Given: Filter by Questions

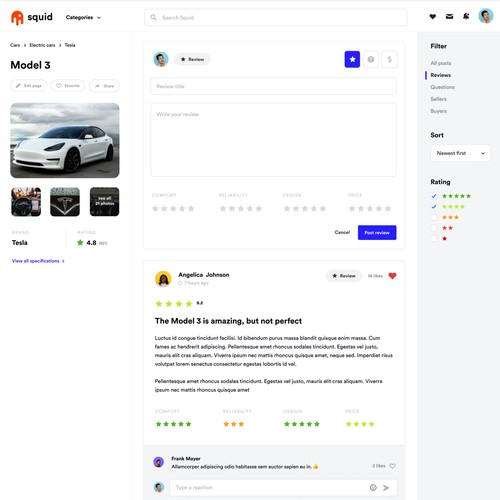Looking at the screenshot, I should pos(442,87).
